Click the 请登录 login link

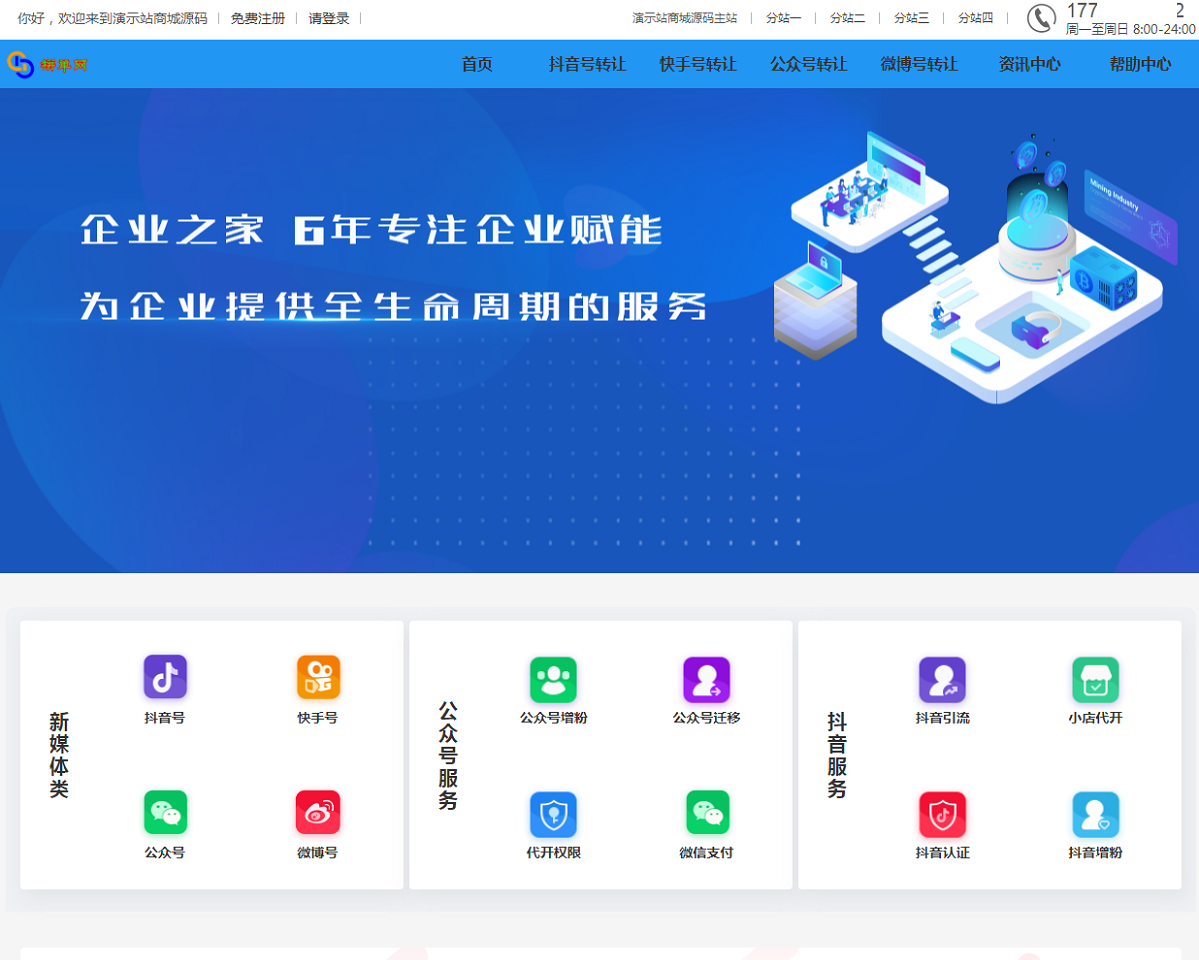pos(329,18)
